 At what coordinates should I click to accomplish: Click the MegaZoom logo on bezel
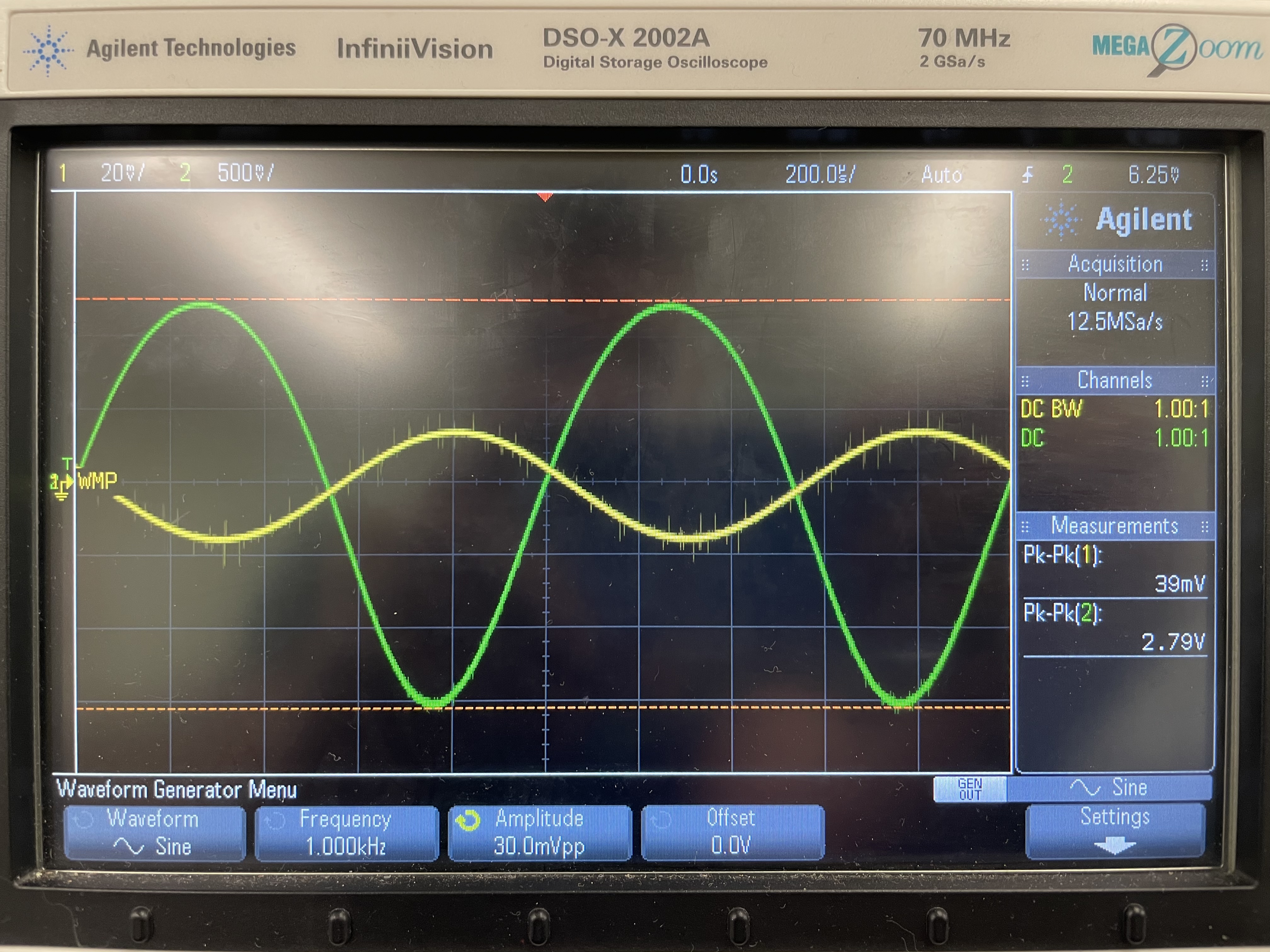[1177, 49]
